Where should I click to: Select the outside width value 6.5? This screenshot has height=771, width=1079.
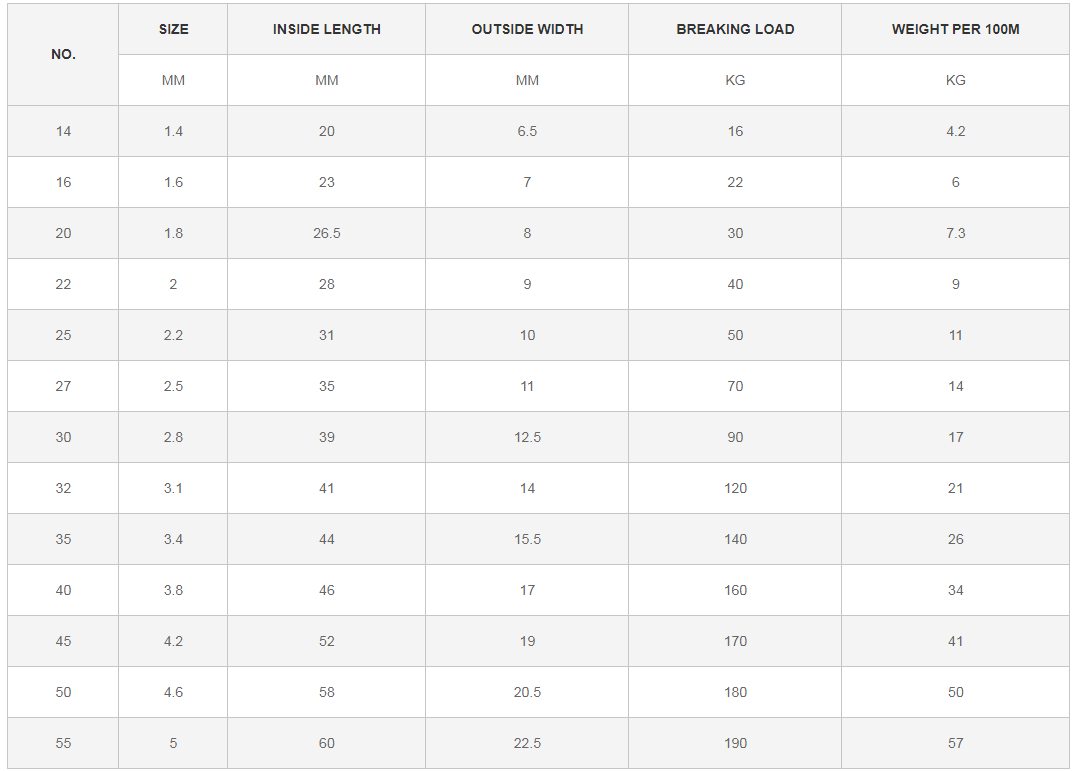click(527, 131)
